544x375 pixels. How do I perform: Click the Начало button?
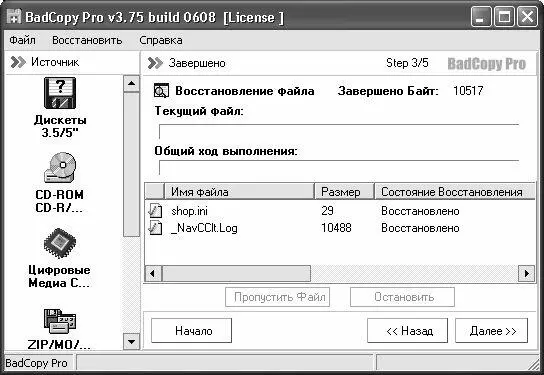pos(192,331)
